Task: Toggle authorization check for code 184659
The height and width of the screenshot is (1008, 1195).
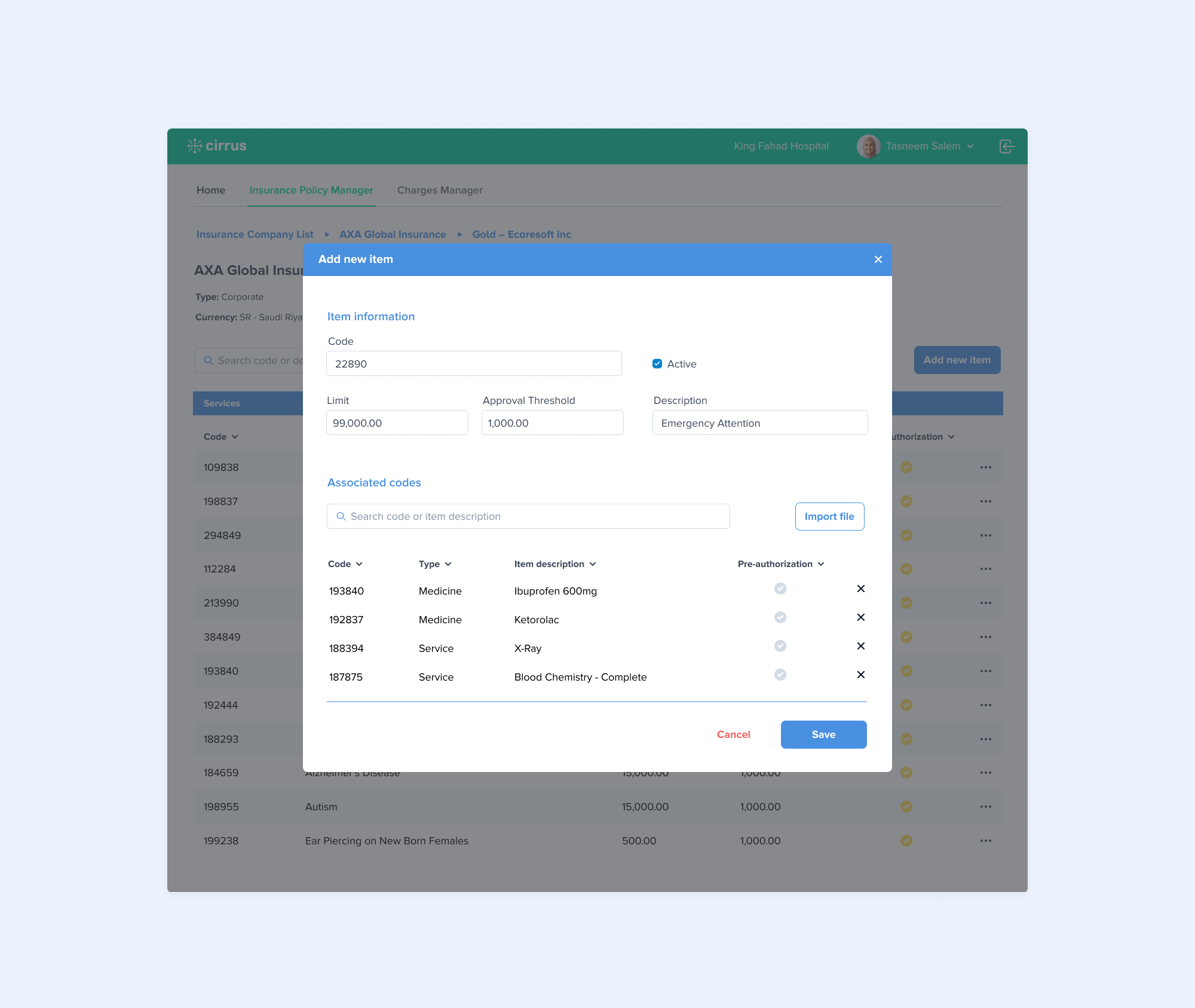Action: pos(906,773)
